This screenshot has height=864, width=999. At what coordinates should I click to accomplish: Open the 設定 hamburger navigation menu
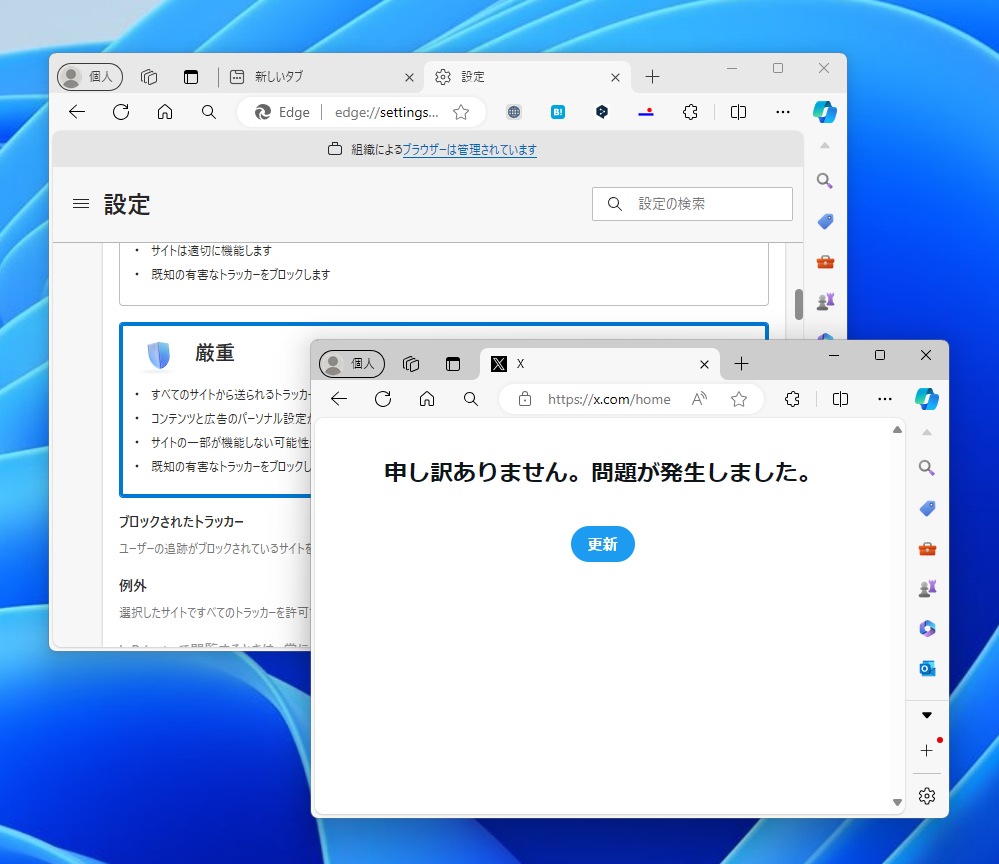(x=80, y=203)
